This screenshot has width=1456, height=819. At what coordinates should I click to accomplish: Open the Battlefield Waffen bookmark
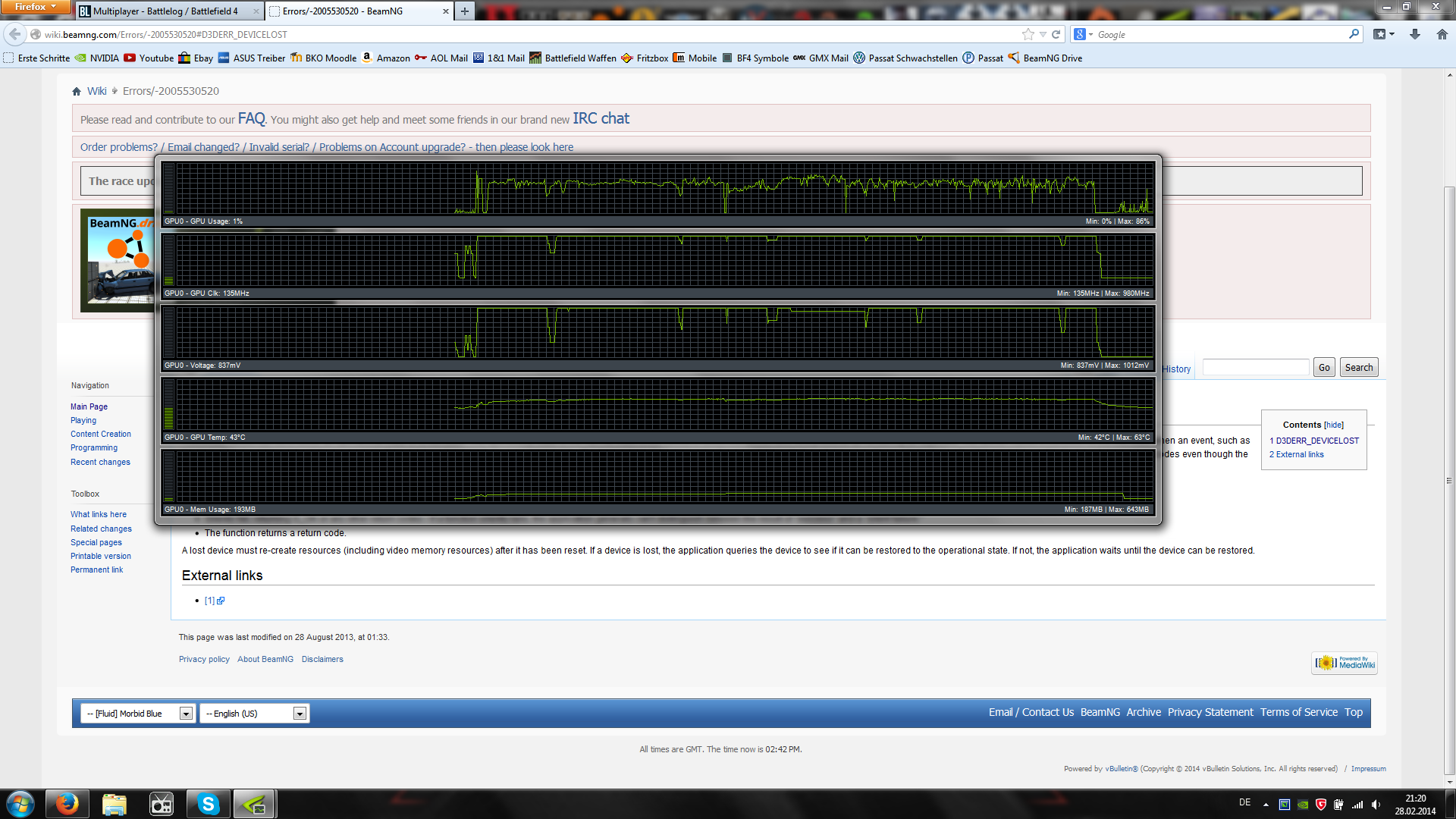573,58
